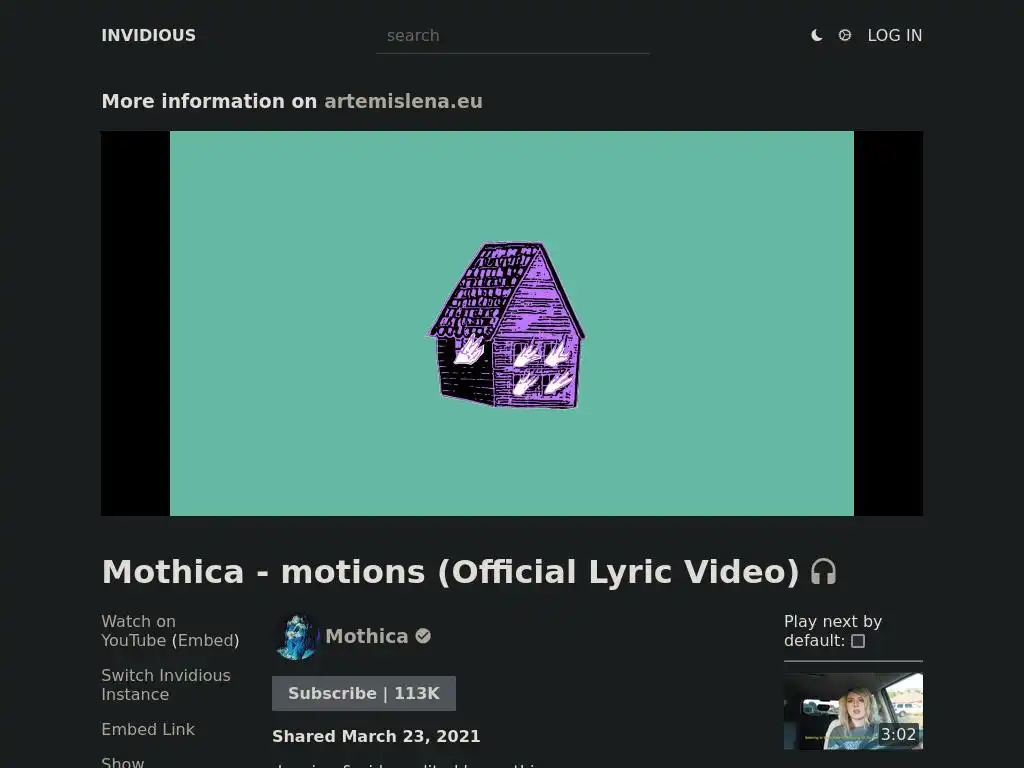Focus the search input field

pyautogui.click(x=513, y=36)
